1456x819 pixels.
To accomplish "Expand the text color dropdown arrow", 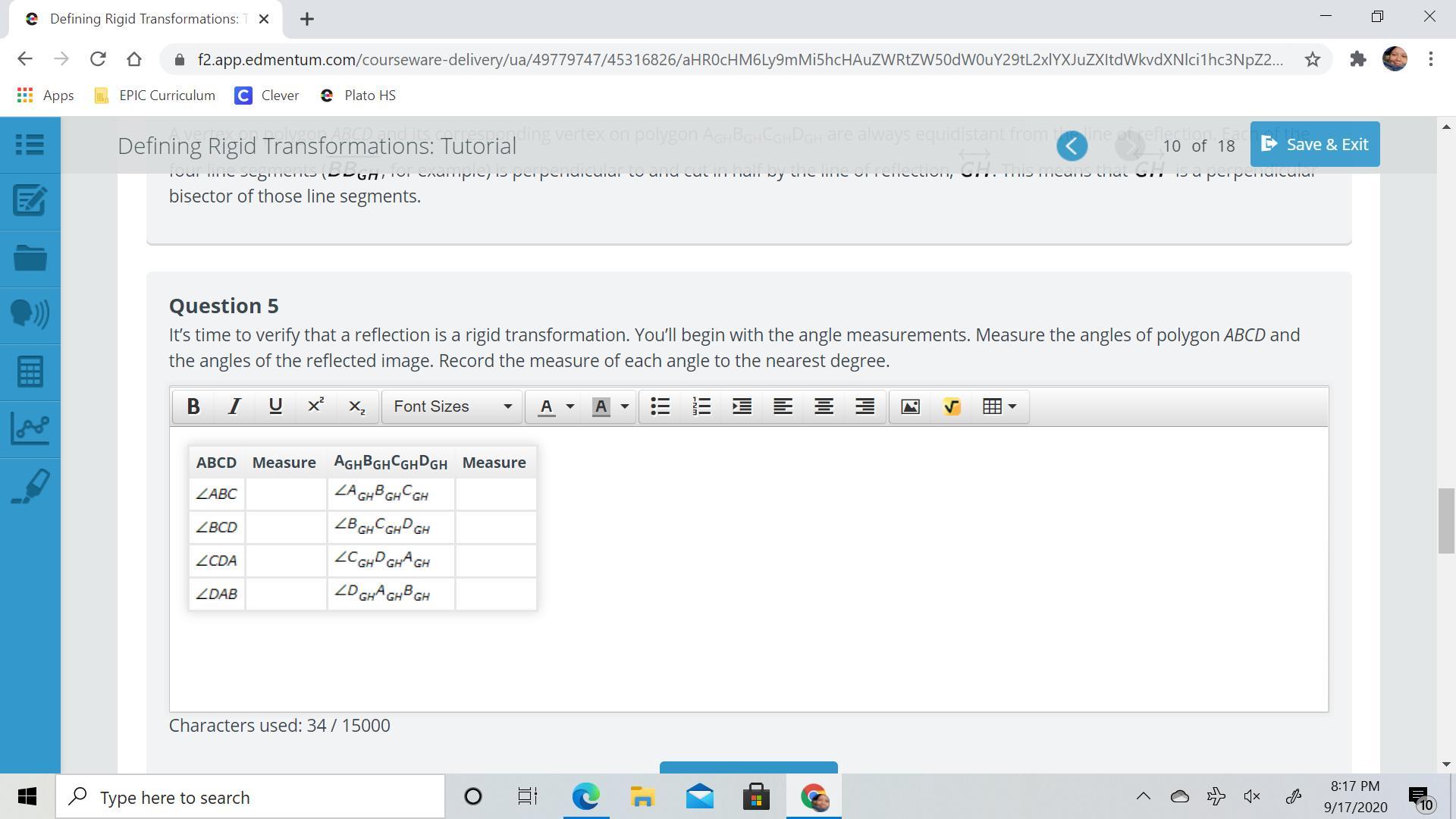I will tap(570, 406).
